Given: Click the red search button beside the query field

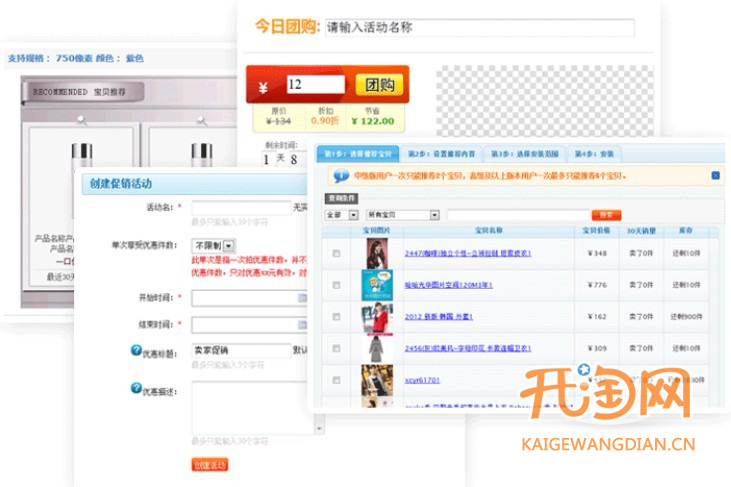Looking at the screenshot, I should click(x=606, y=215).
